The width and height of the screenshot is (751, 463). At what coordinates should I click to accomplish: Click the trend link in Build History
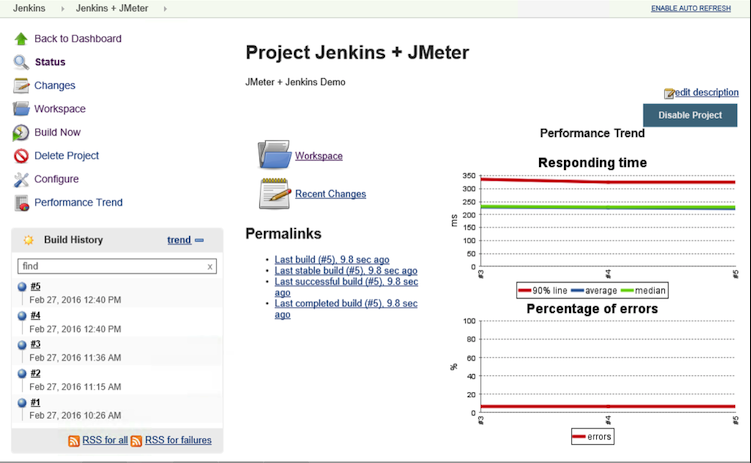point(179,240)
